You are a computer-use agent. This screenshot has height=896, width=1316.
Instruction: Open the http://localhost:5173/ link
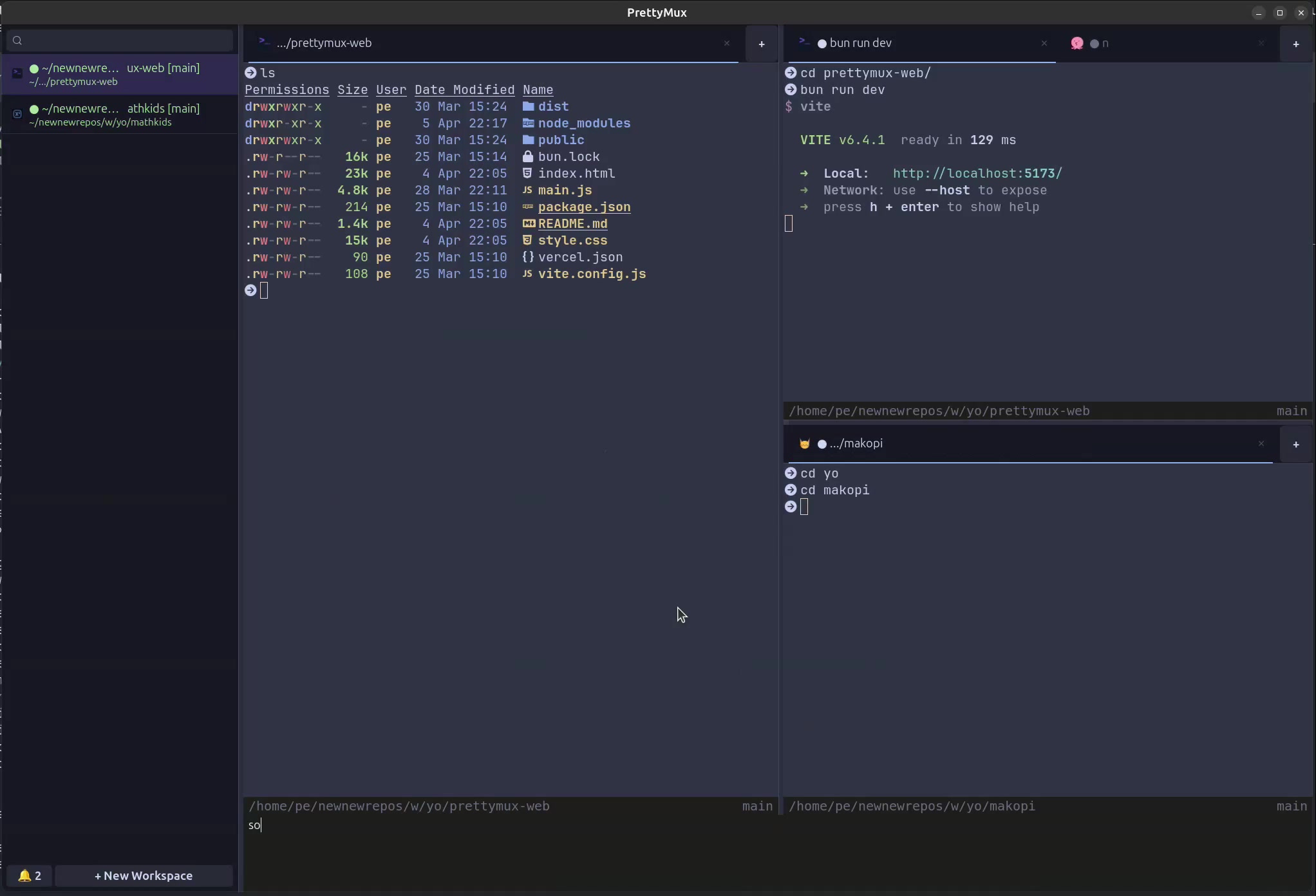pyautogui.click(x=977, y=174)
